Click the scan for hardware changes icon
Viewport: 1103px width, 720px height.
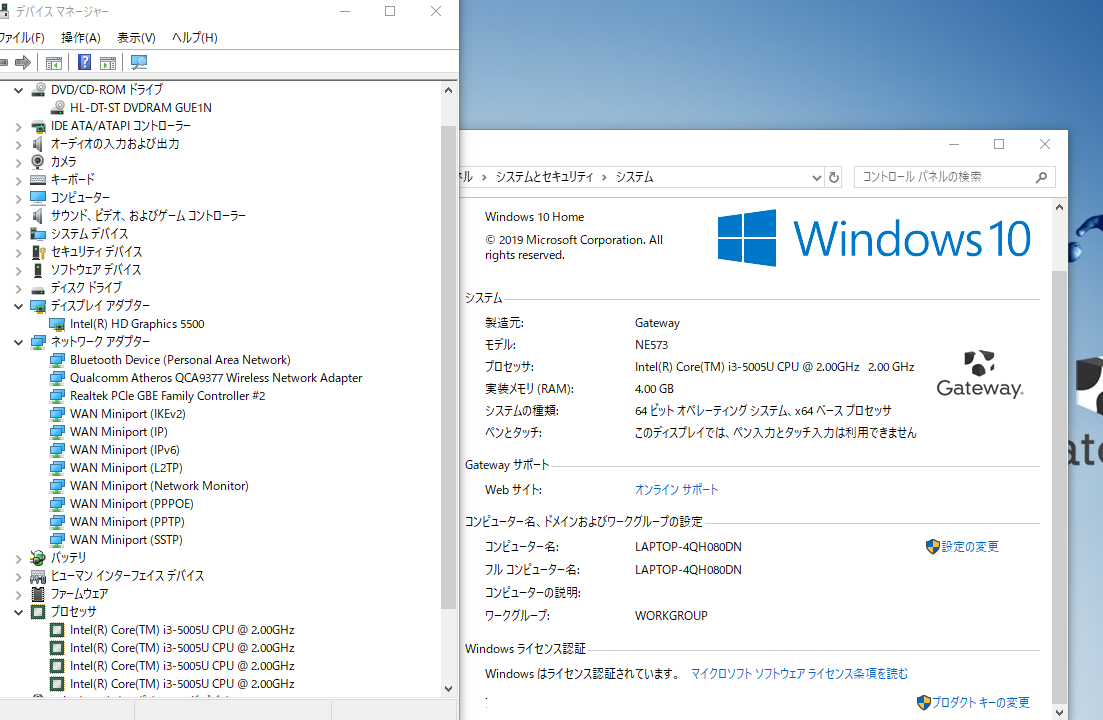tap(139, 63)
